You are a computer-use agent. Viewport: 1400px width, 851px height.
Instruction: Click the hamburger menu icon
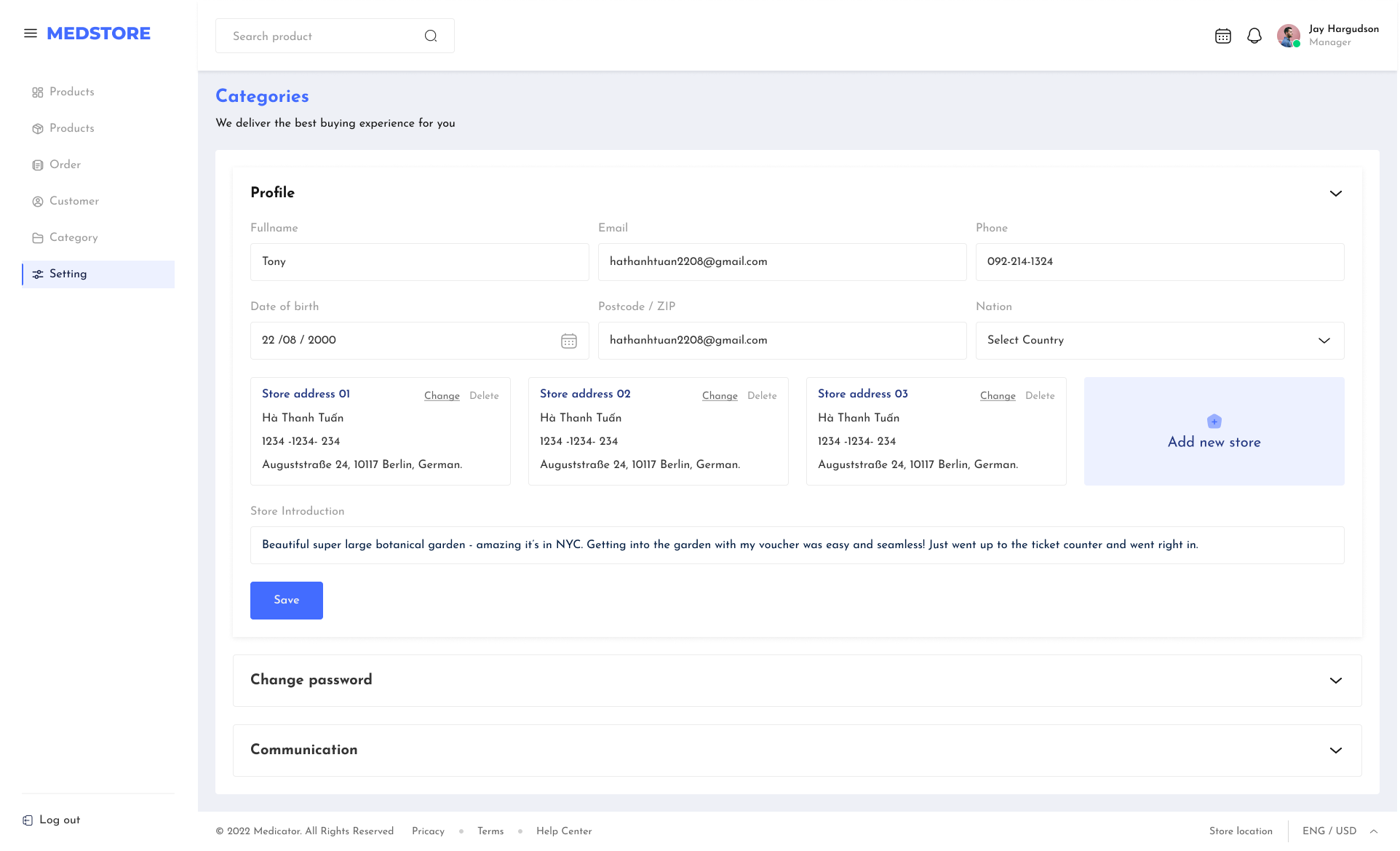click(31, 33)
